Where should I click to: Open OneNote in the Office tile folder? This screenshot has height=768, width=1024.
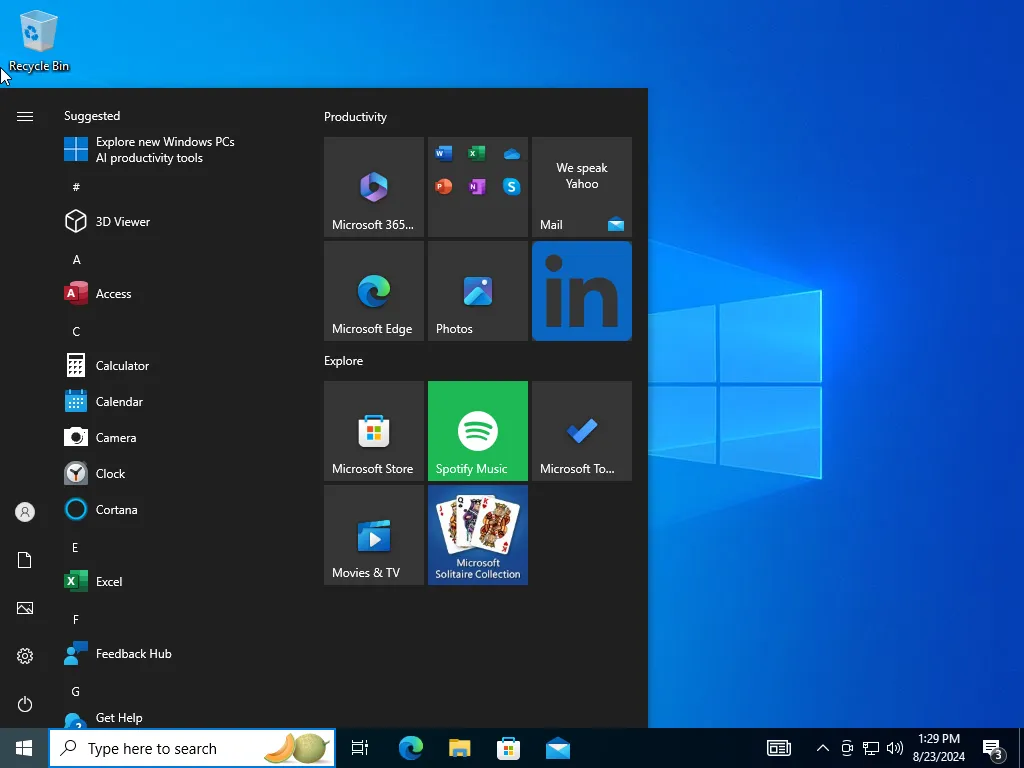(477, 187)
